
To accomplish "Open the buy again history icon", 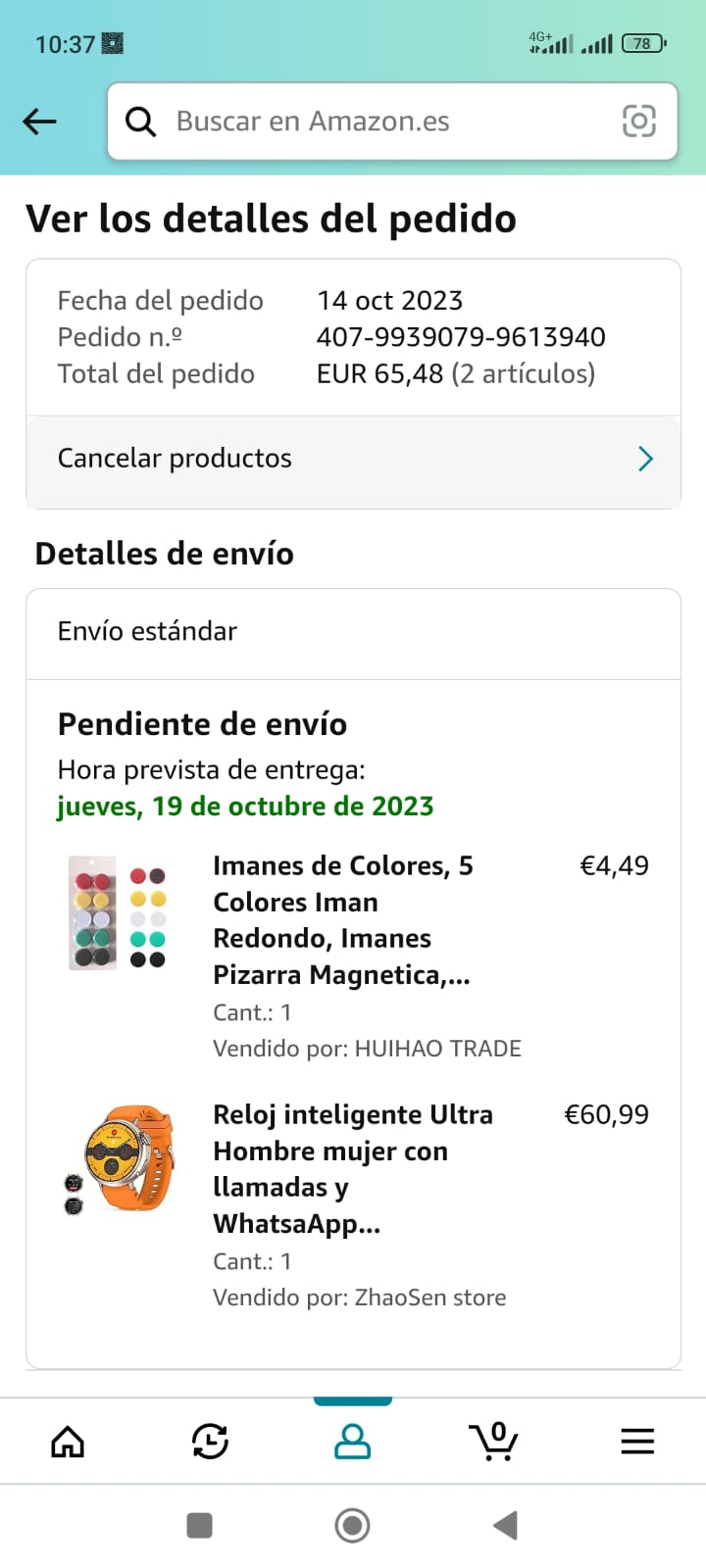I will point(210,1442).
